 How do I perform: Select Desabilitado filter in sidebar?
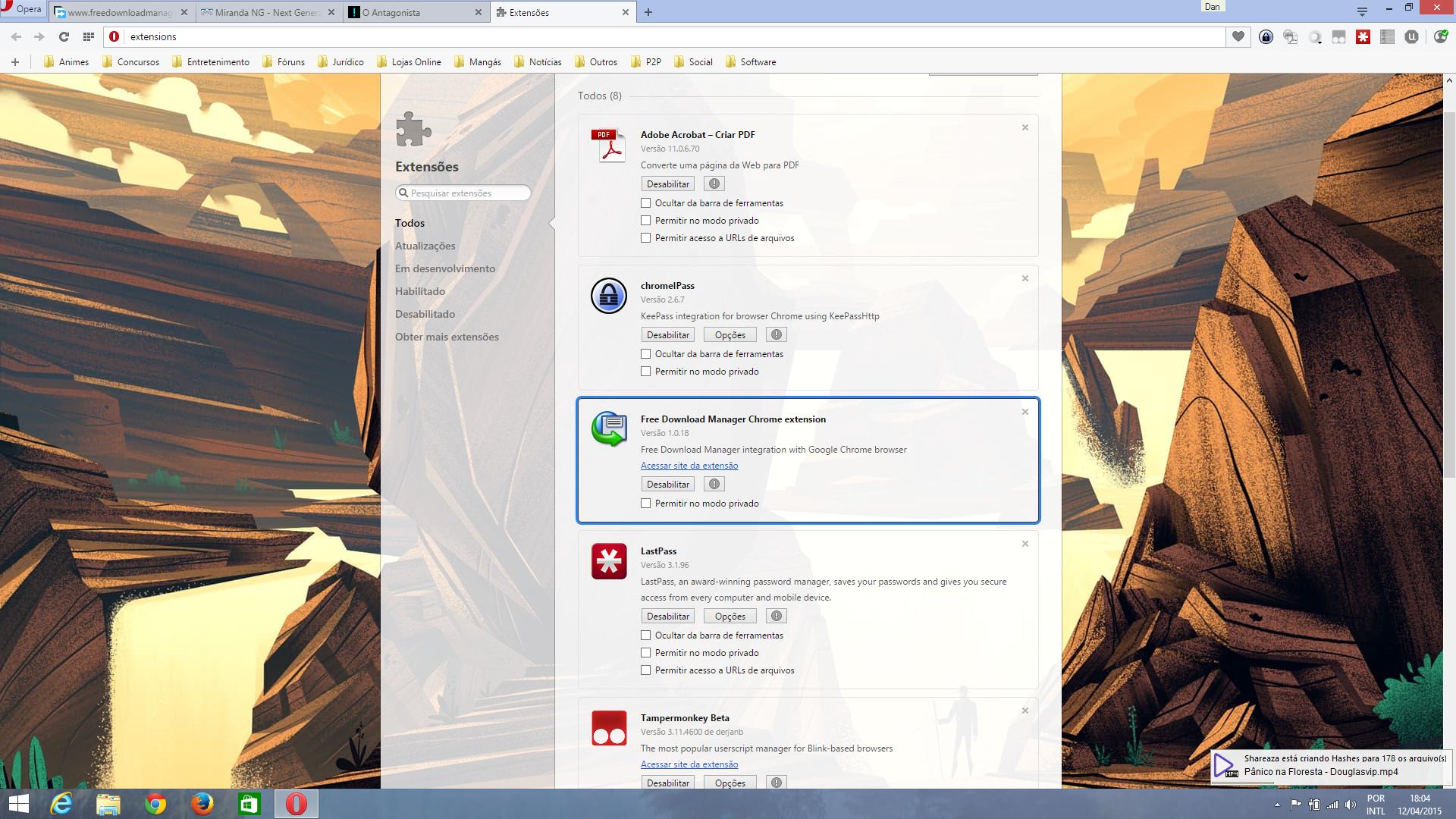[425, 314]
